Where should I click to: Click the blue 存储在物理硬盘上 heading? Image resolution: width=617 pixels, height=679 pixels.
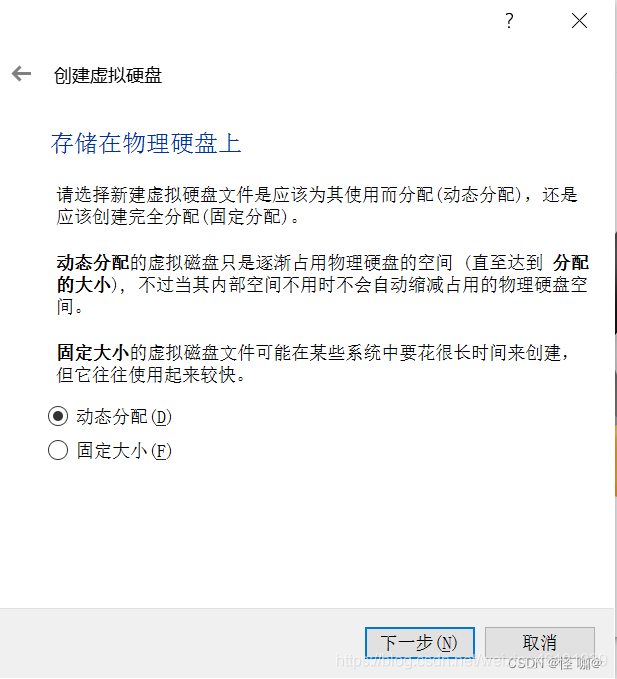(146, 143)
